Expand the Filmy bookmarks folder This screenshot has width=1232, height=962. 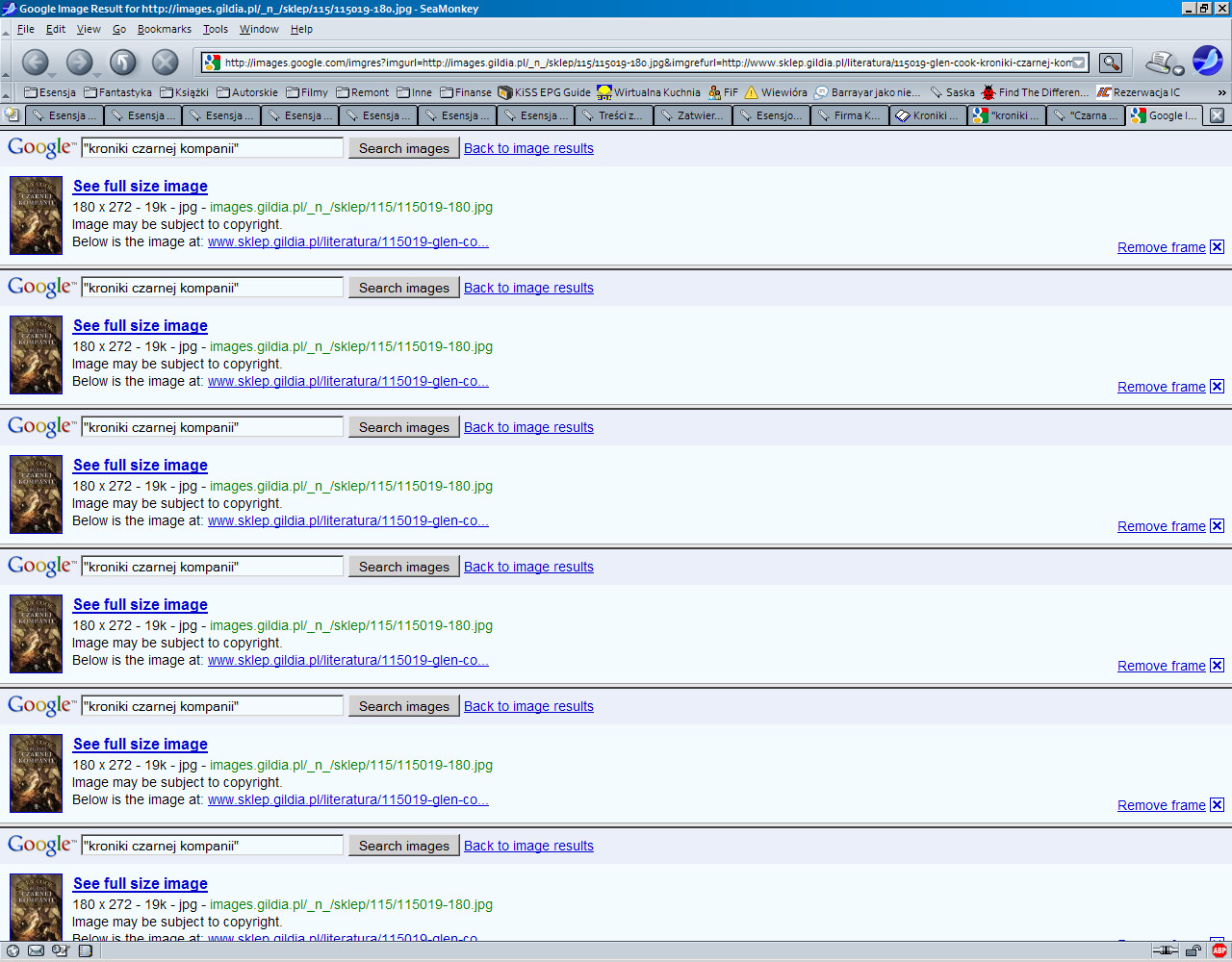307,92
